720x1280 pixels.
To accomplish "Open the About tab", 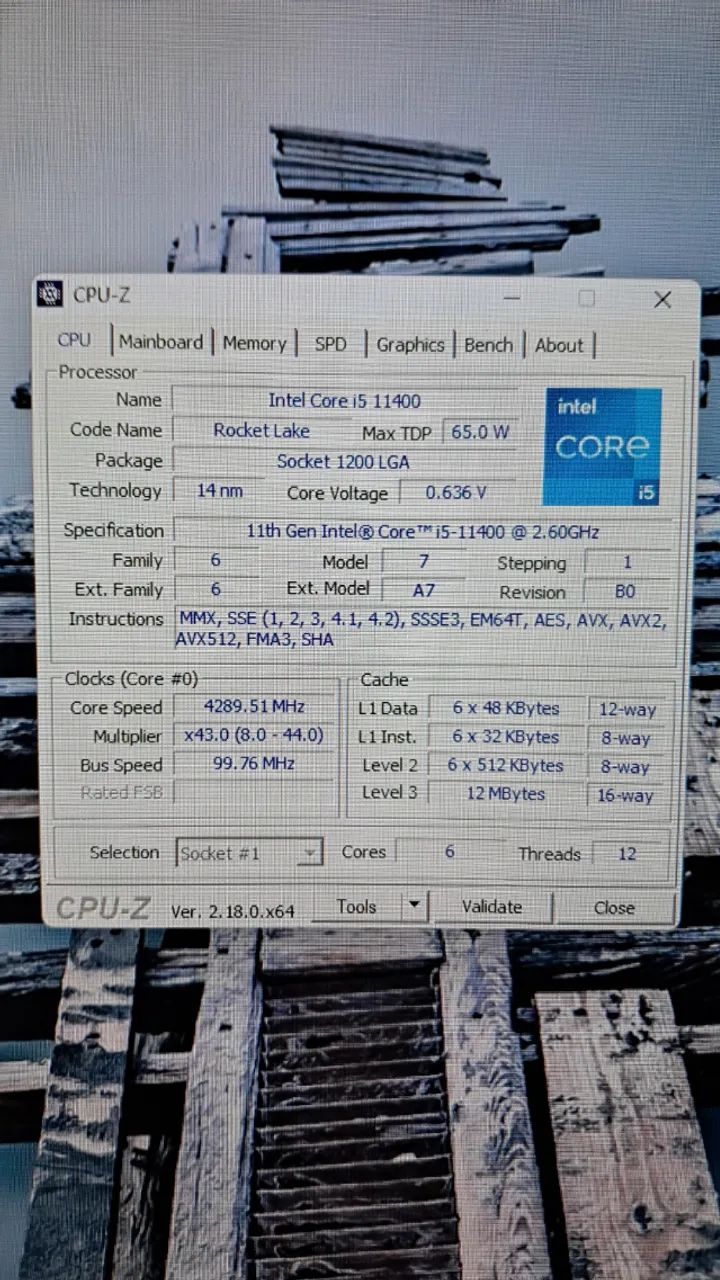I will point(559,346).
